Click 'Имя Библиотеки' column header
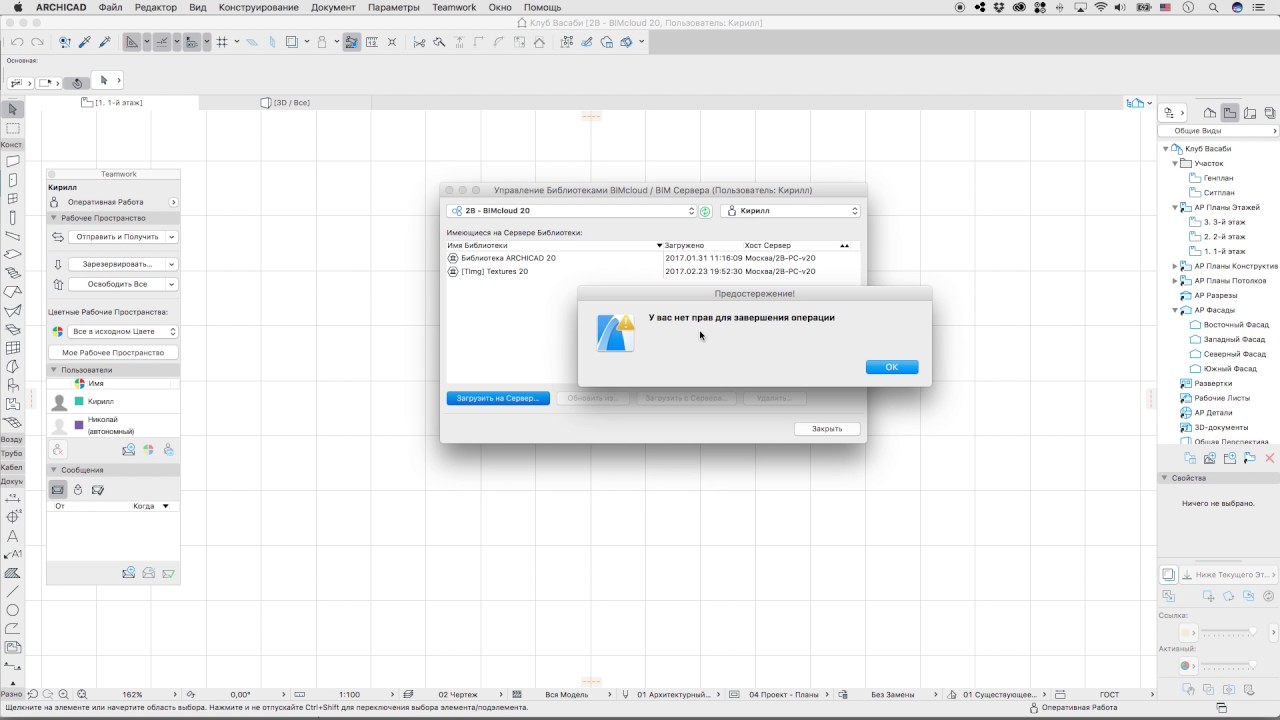This screenshot has height=720, width=1280. (x=554, y=245)
